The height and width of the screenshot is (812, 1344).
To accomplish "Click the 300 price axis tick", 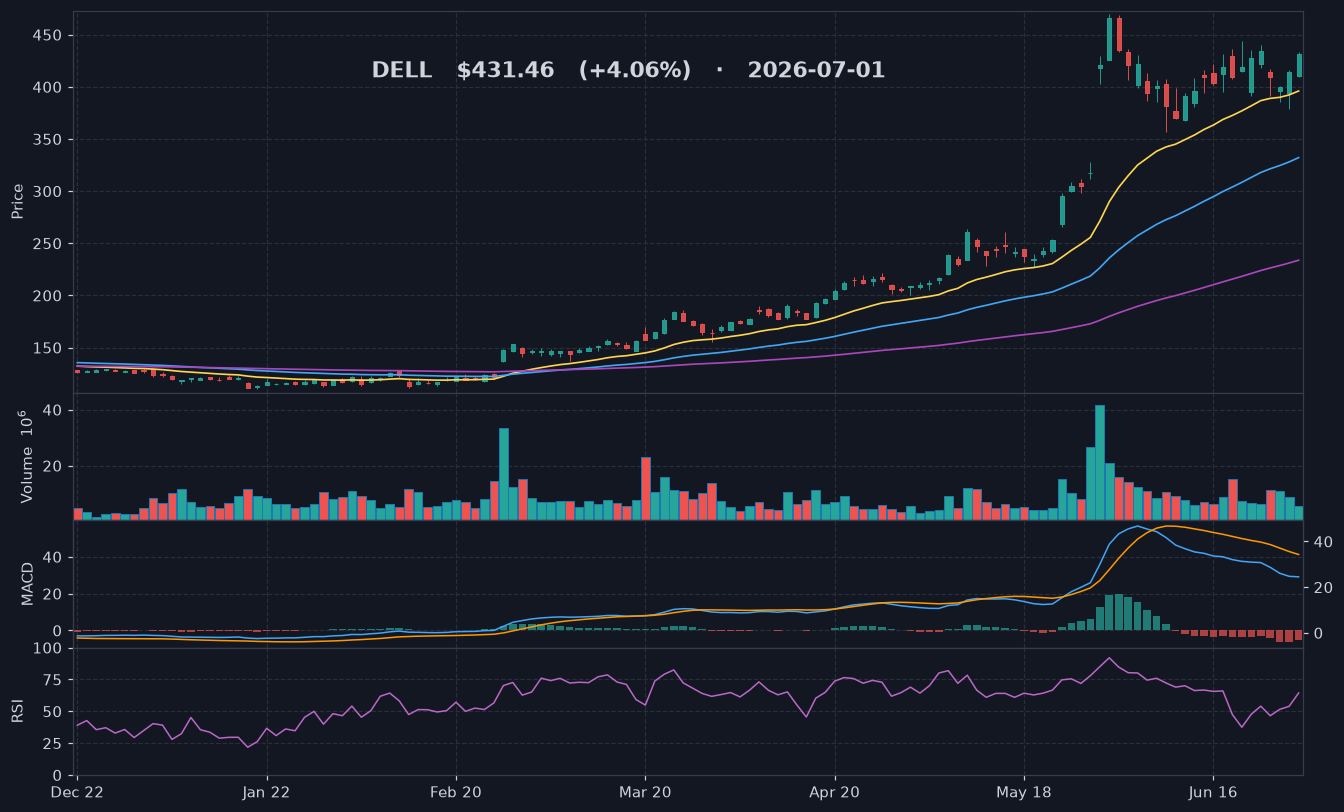I will click(49, 192).
